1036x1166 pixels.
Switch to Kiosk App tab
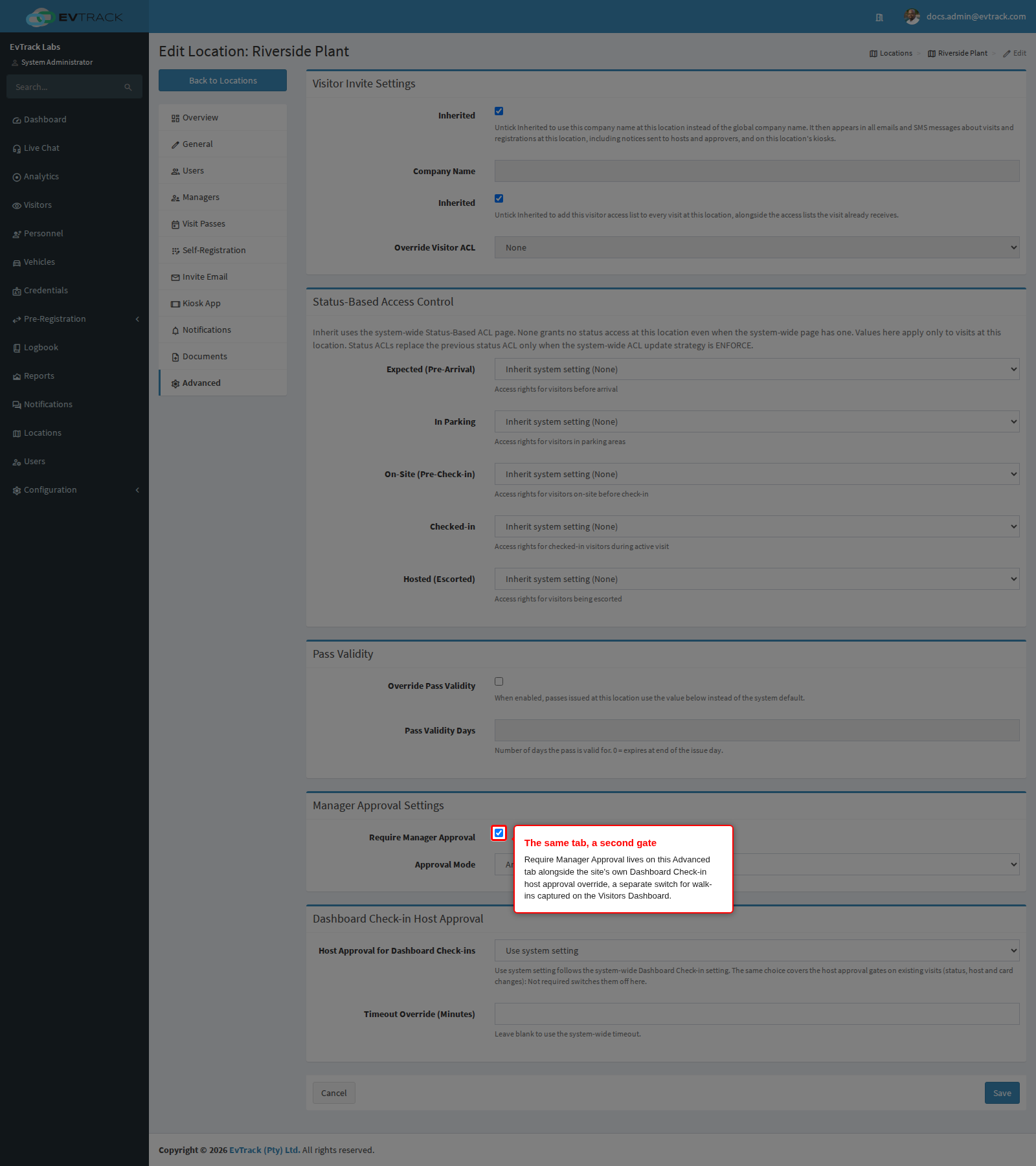pos(223,304)
